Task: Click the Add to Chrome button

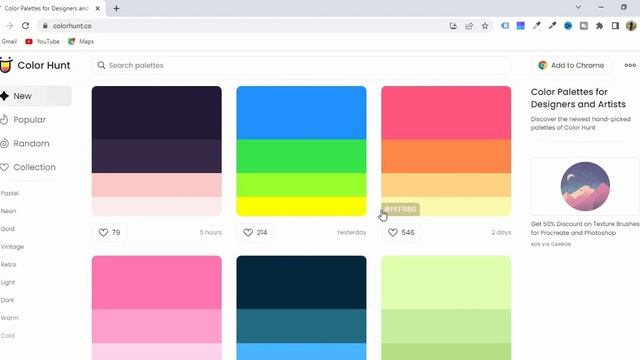Action: 571,65
